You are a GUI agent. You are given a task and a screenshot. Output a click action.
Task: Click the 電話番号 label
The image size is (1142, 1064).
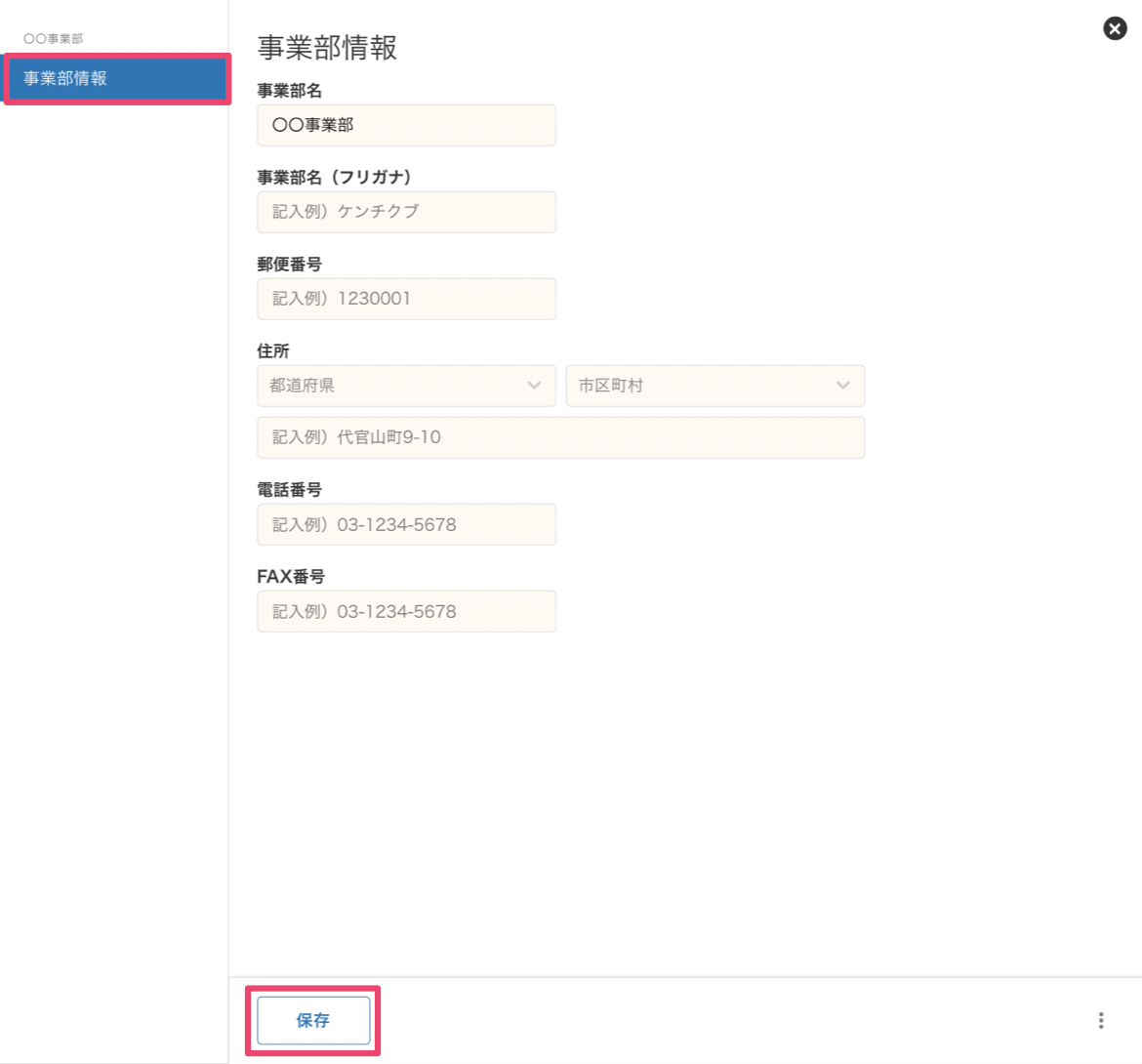[290, 490]
